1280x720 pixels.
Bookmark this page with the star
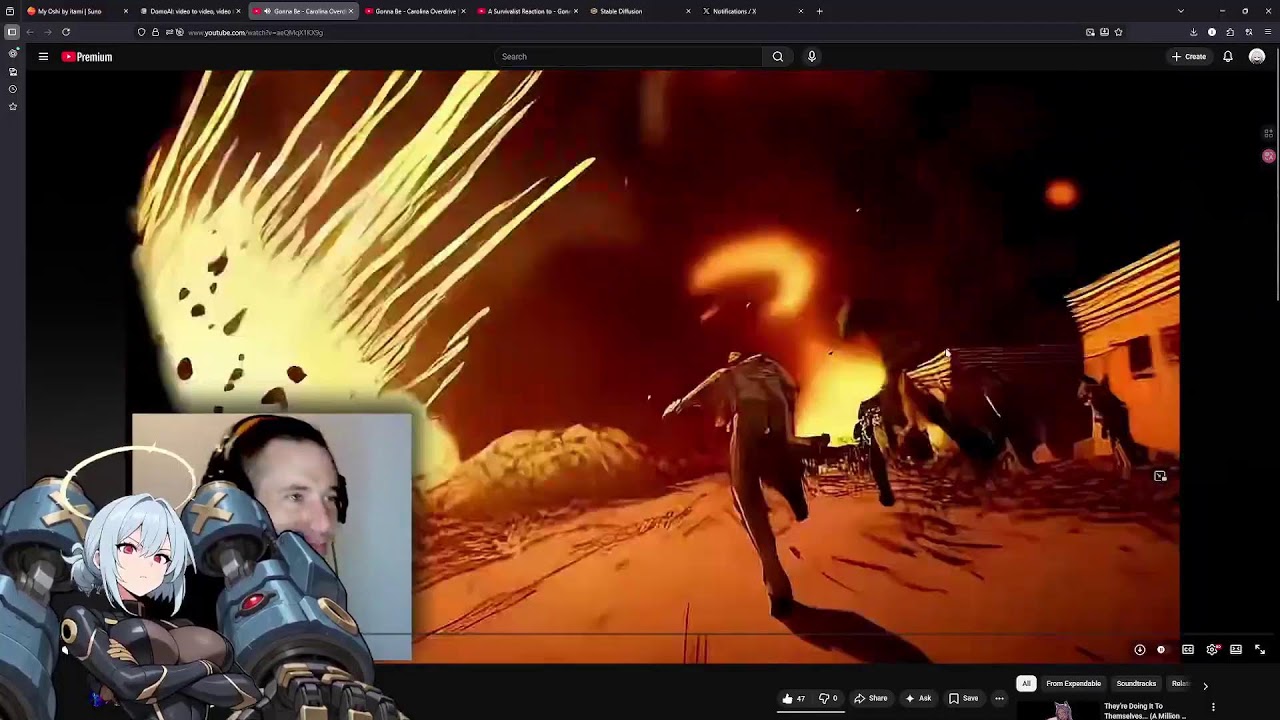[x=1118, y=32]
